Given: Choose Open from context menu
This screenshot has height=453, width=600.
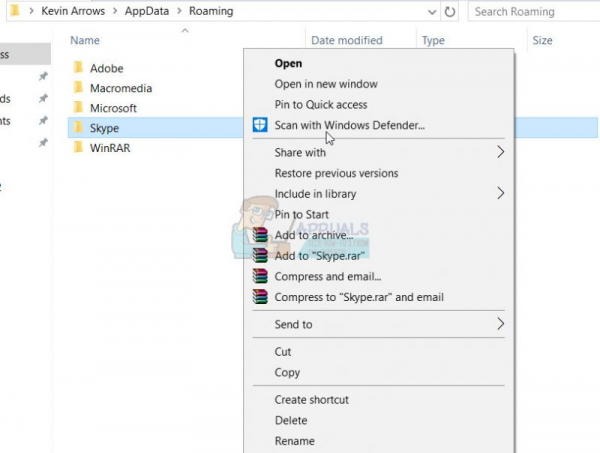Looking at the screenshot, I should 288,64.
